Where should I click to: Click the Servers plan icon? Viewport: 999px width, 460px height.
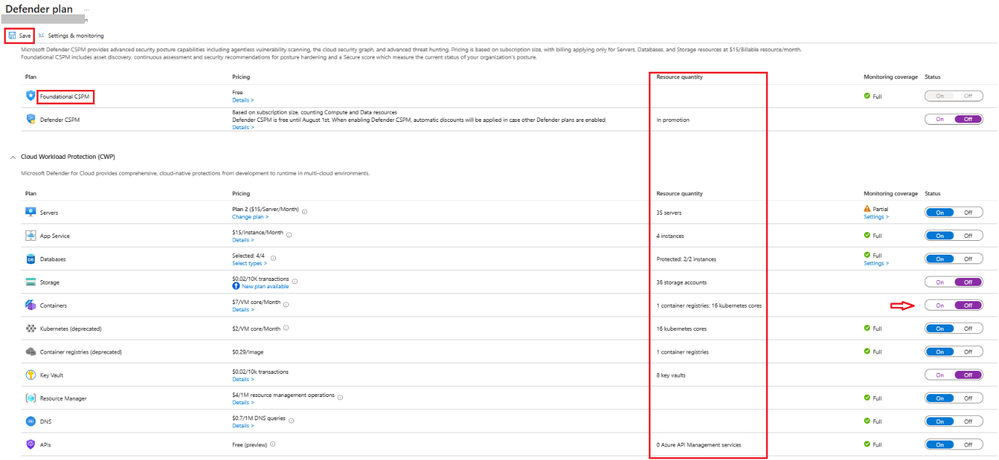31,212
